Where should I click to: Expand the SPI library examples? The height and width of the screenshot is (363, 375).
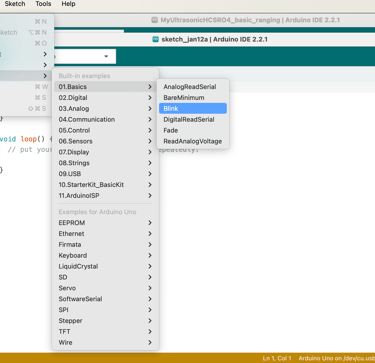click(105, 310)
